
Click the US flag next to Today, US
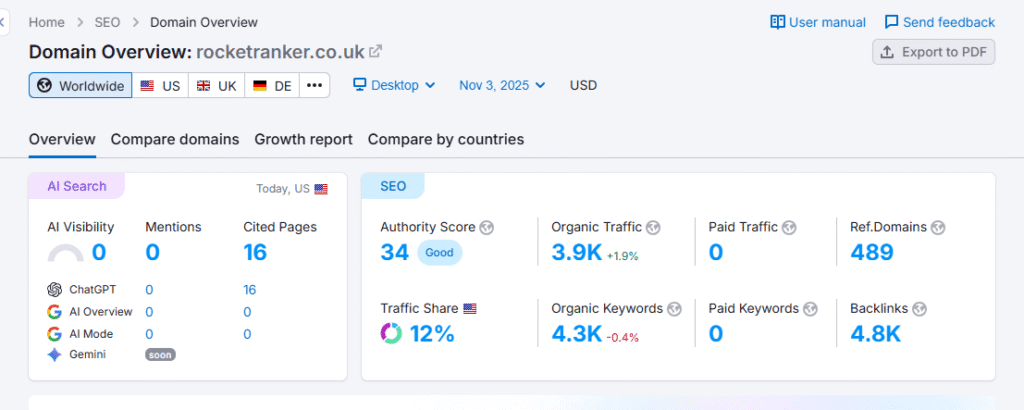(321, 189)
